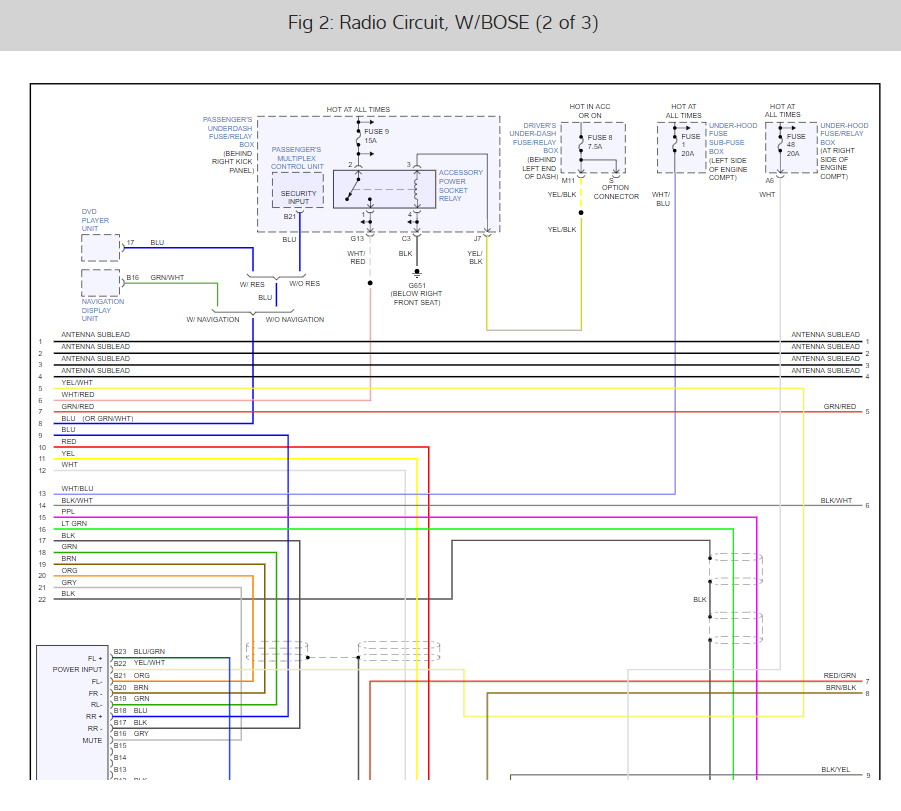The image size is (901, 811).
Task: Select the Navigation Display Unit box
Action: (100, 283)
